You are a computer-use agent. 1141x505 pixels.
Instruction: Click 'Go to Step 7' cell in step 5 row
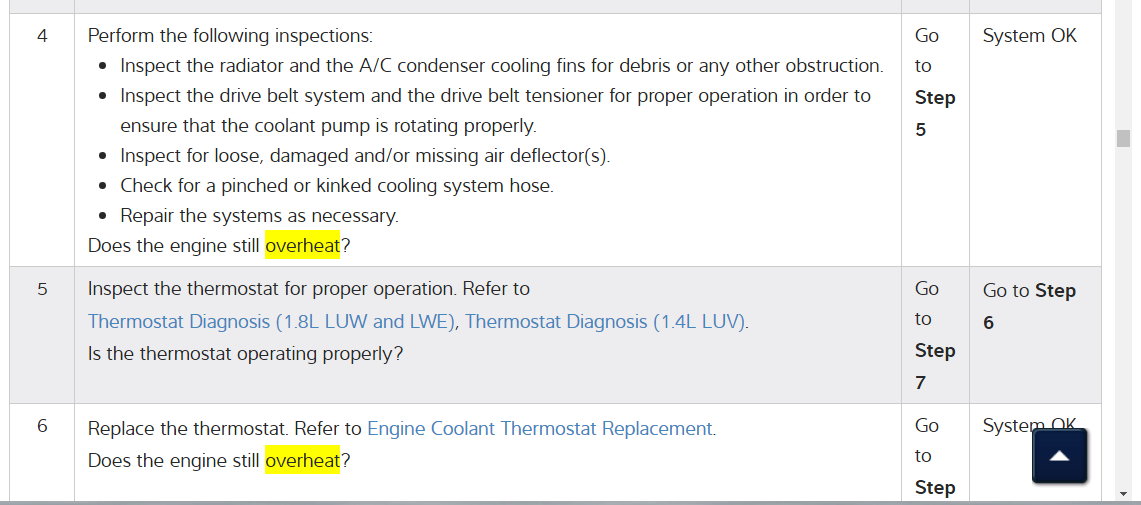pyautogui.click(x=934, y=335)
